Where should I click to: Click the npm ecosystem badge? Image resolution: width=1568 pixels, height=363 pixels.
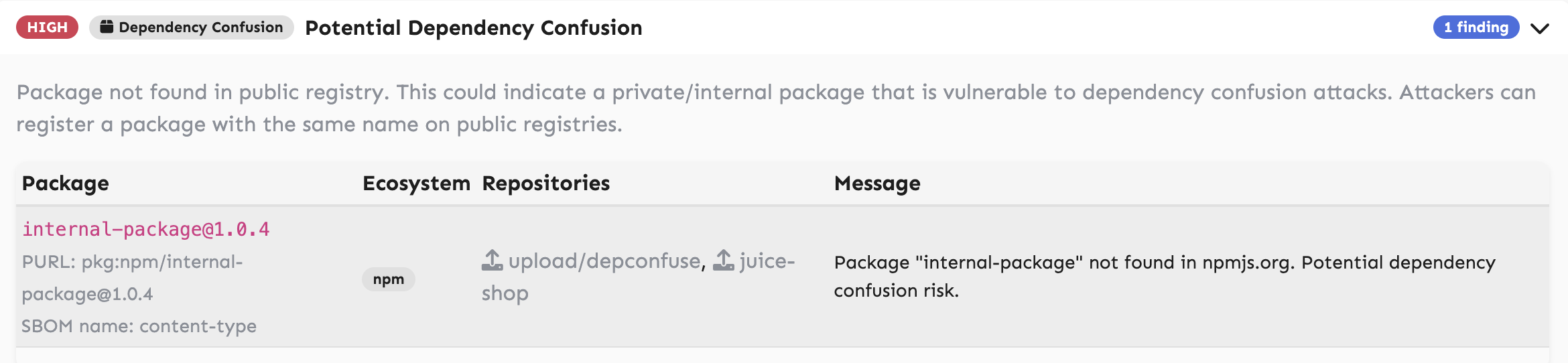click(x=389, y=279)
